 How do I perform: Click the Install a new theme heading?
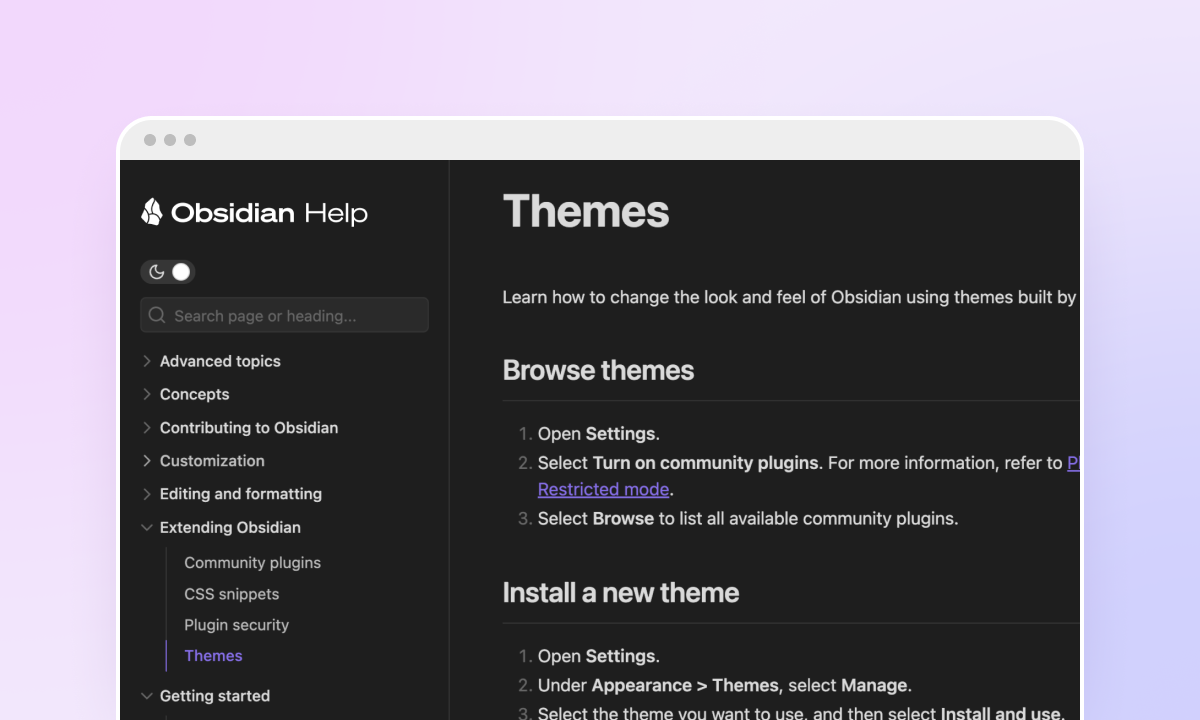point(620,593)
